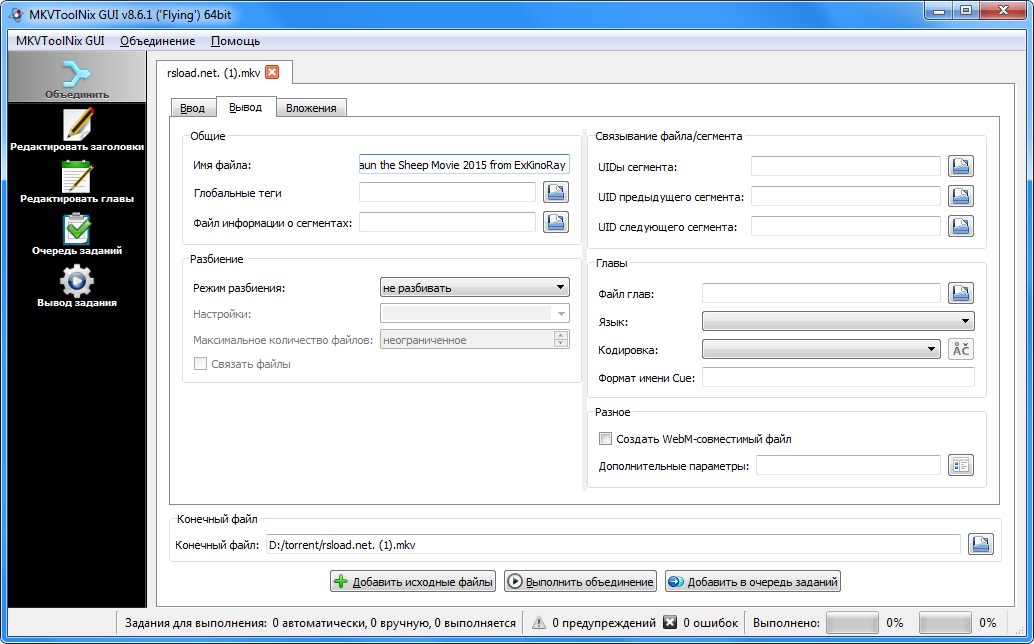The image size is (1034, 644).
Task: Click the Имя файла title field
Action: (x=464, y=165)
